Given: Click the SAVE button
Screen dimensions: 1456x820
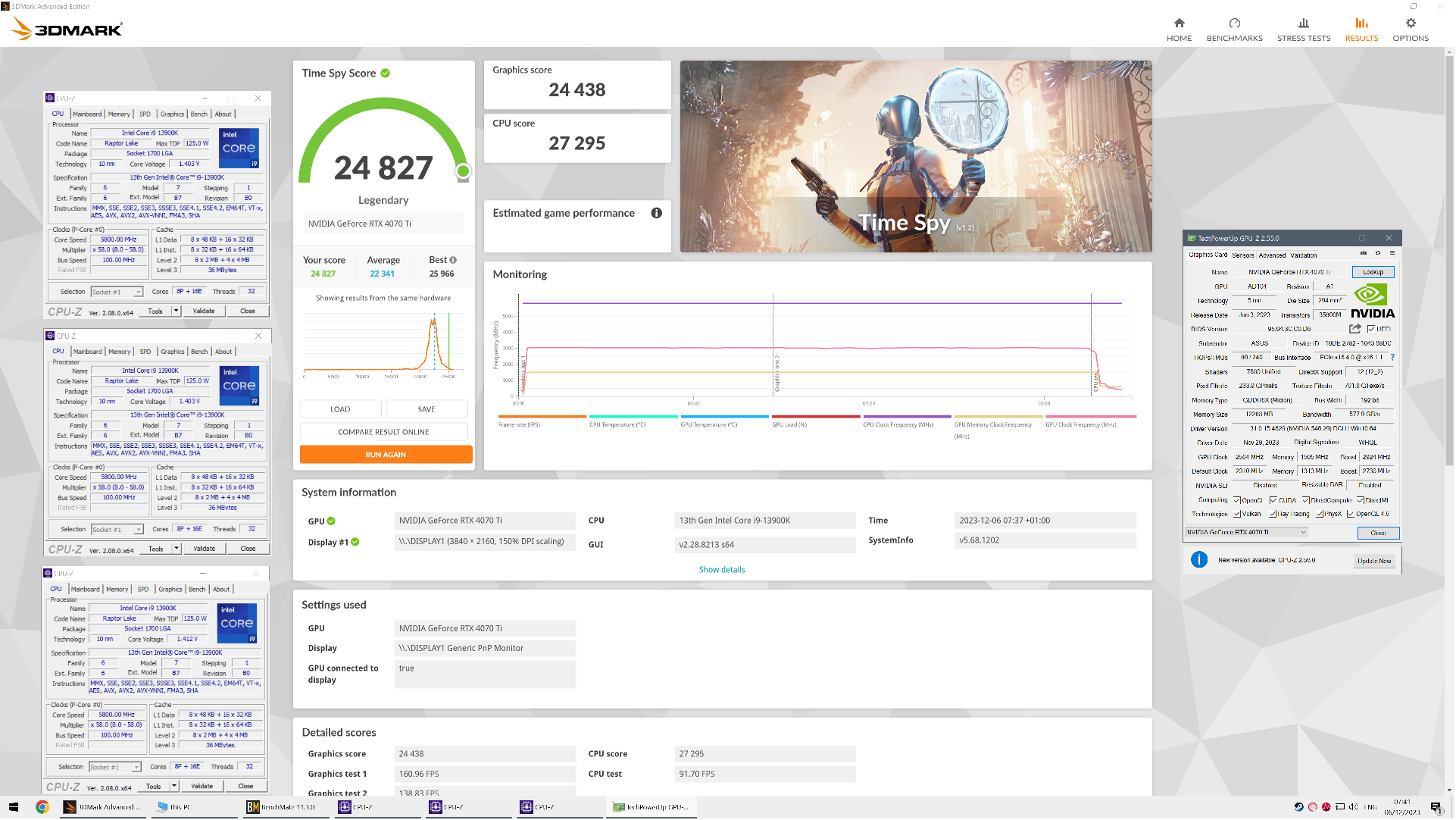Looking at the screenshot, I should (x=427, y=410).
